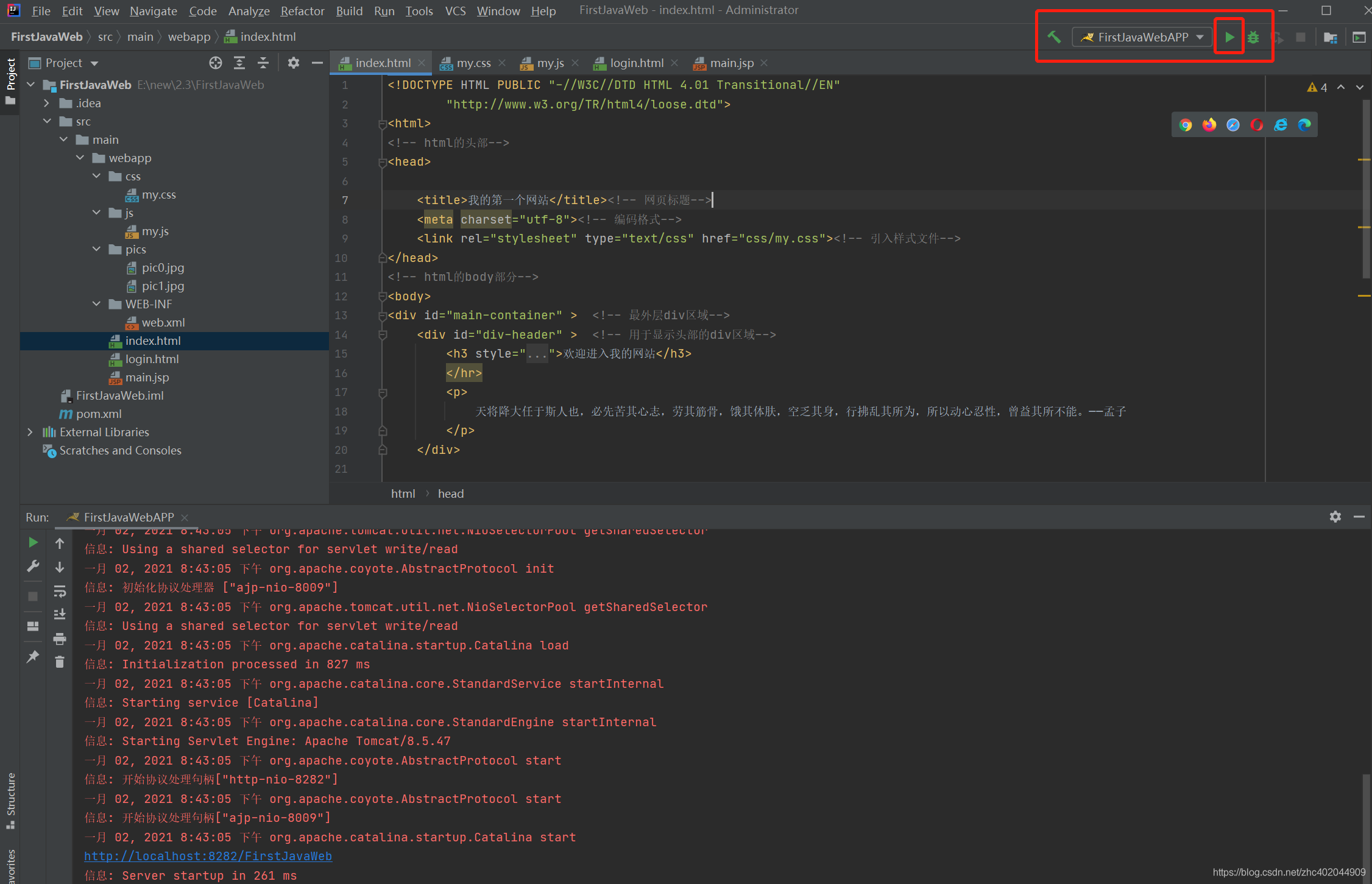This screenshot has width=1372, height=884.
Task: Rerun the application in the Run panel
Action: coord(33,542)
